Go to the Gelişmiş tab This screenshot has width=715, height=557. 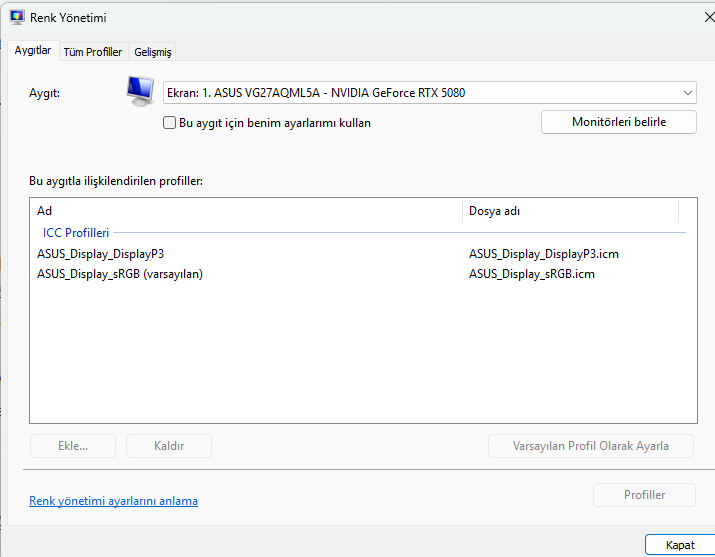153,52
